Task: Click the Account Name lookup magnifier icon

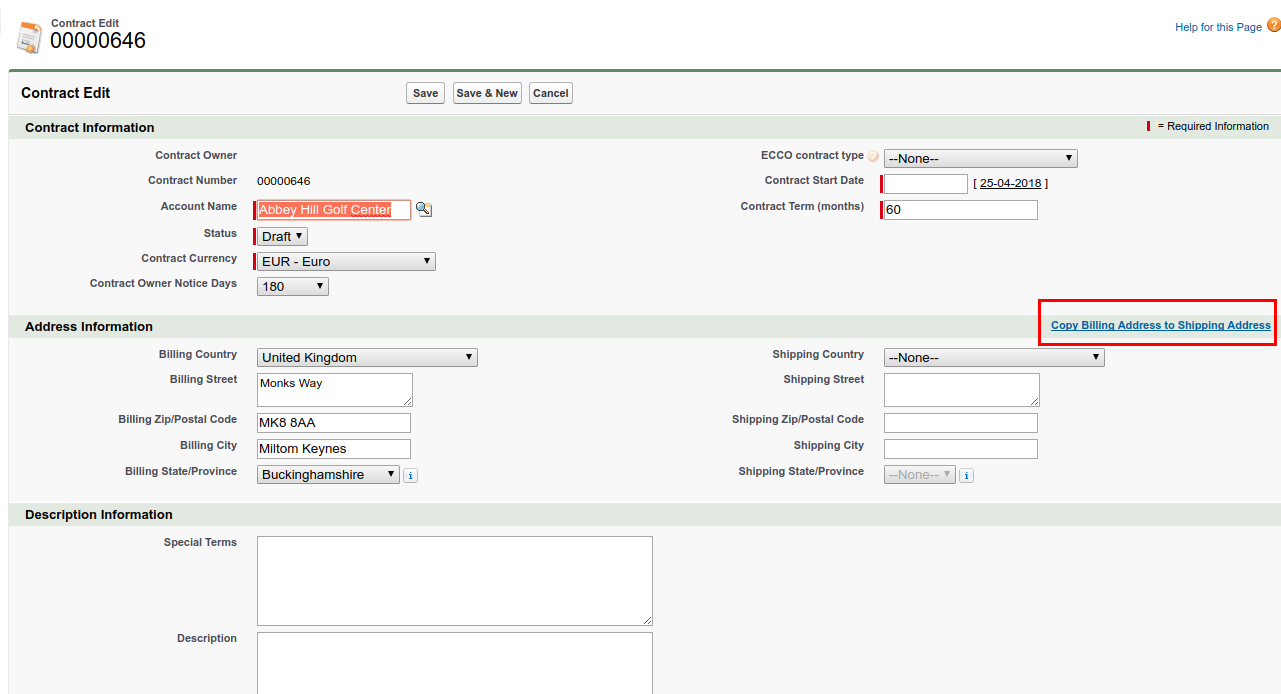Action: [424, 209]
